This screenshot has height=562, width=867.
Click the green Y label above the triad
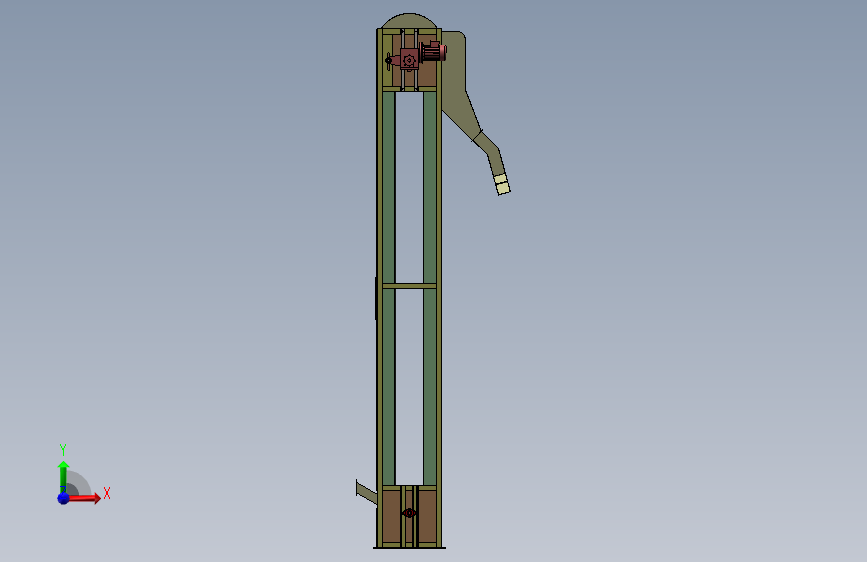tap(63, 449)
